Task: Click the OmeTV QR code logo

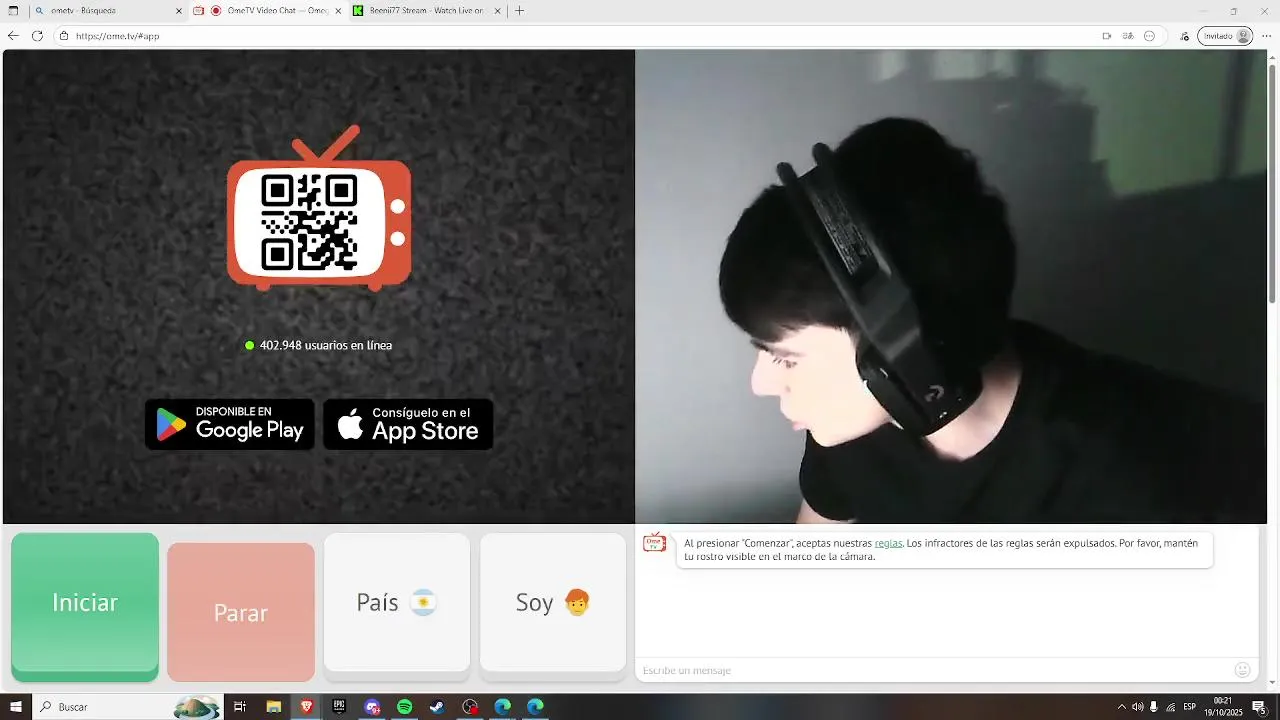Action: 319,208
